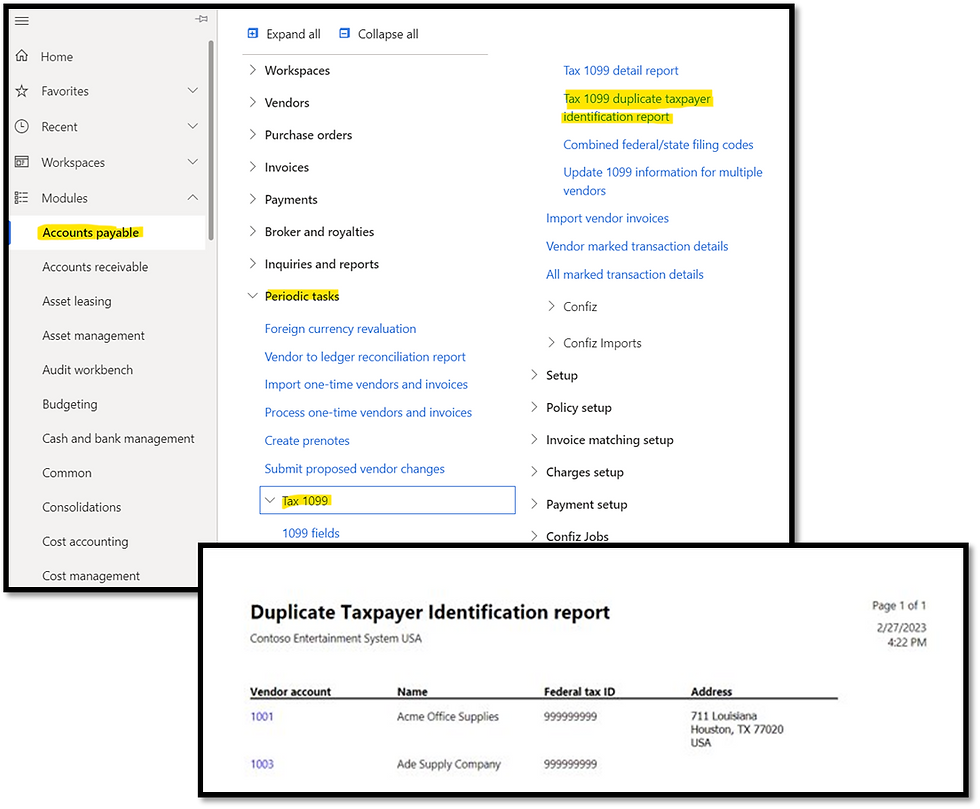This screenshot has width=980, height=809.
Task: Expand Broker and royalties group
Action: (252, 232)
